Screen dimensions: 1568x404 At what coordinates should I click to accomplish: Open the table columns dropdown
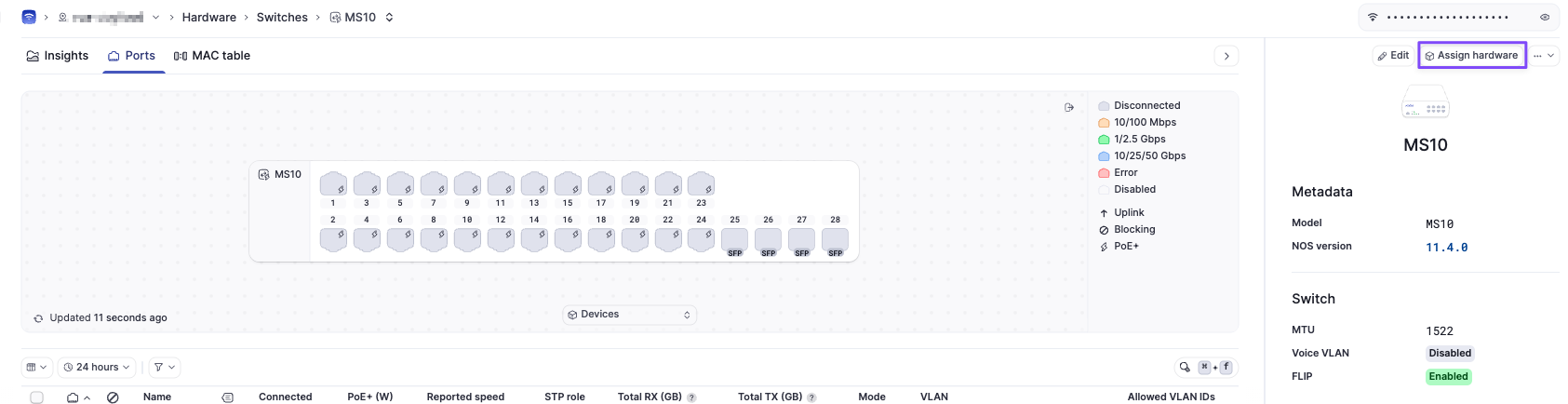[36, 368]
